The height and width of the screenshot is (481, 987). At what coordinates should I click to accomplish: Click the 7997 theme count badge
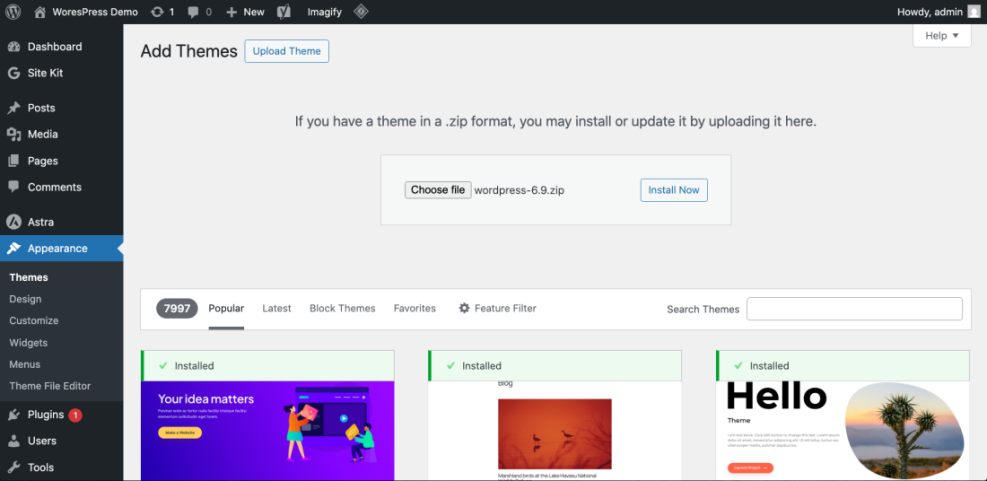(x=177, y=308)
